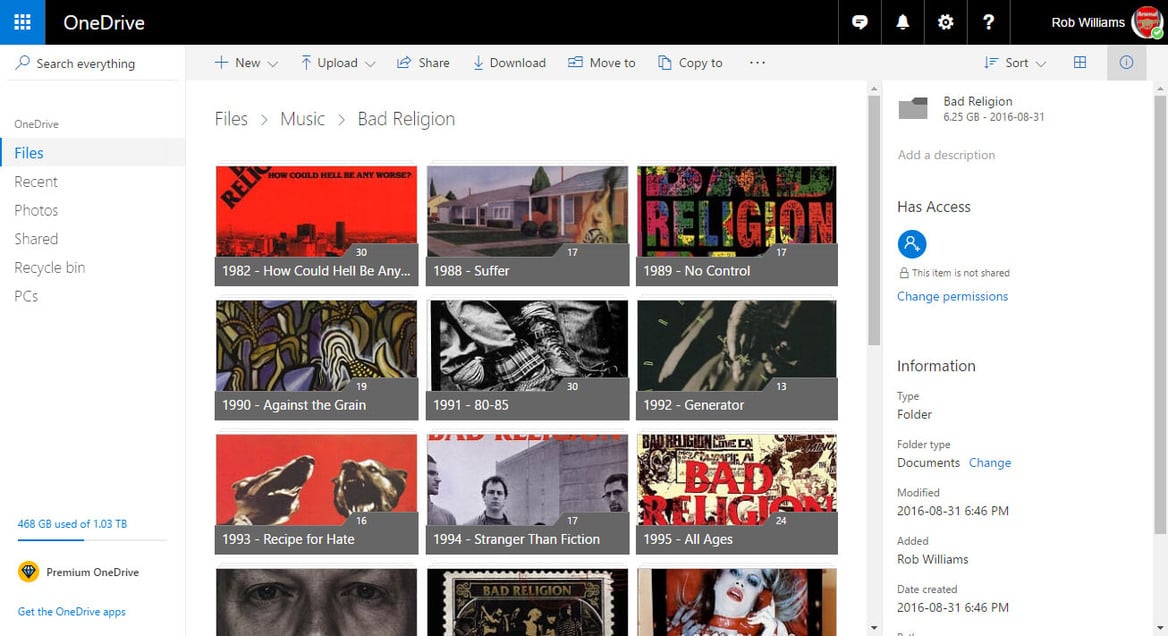Go to Music in the breadcrumb
This screenshot has width=1168, height=636.
tap(302, 119)
